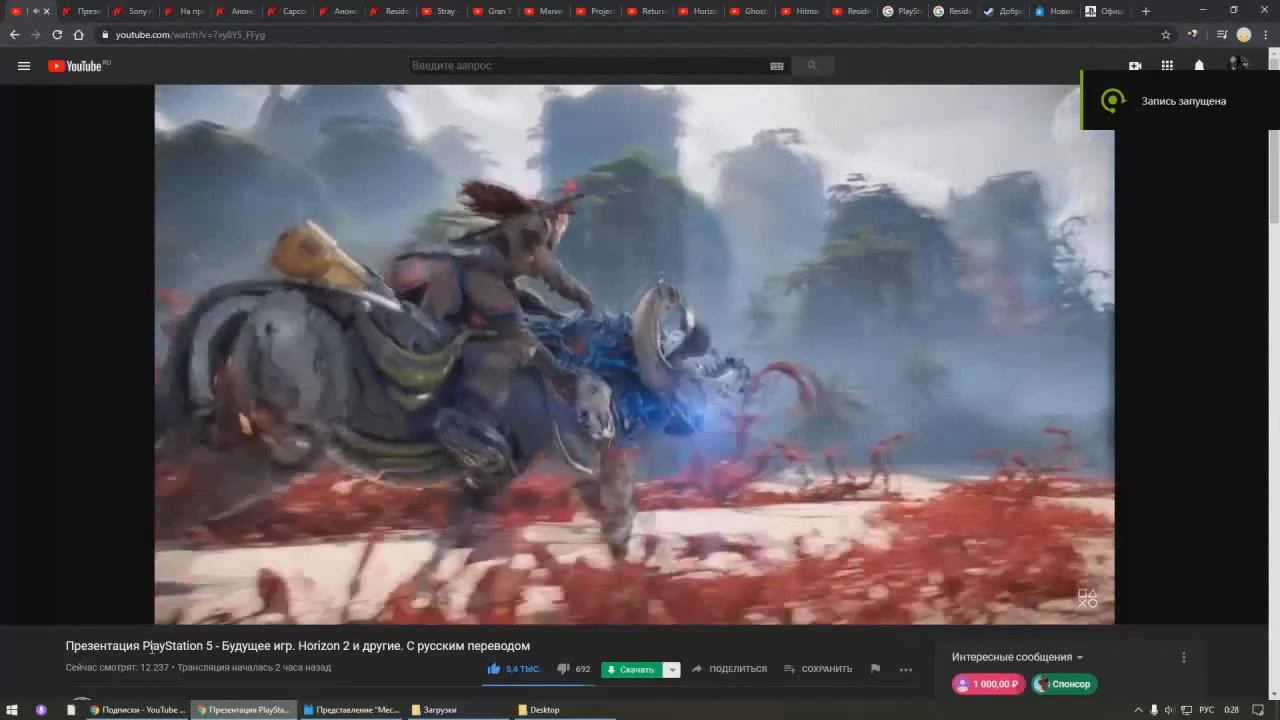Image resolution: width=1280 pixels, height=720 pixels.
Task: Open the media control playlist icon
Action: (1222, 35)
